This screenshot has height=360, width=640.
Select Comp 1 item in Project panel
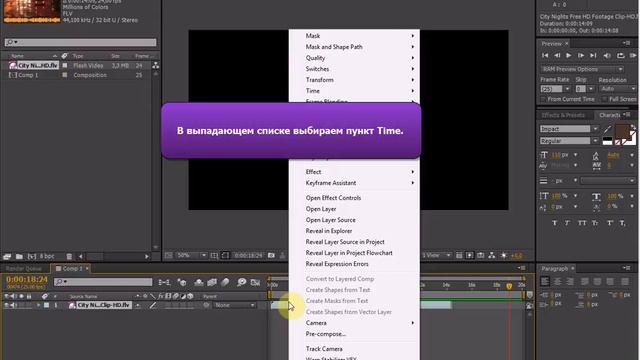pyautogui.click(x=28, y=75)
